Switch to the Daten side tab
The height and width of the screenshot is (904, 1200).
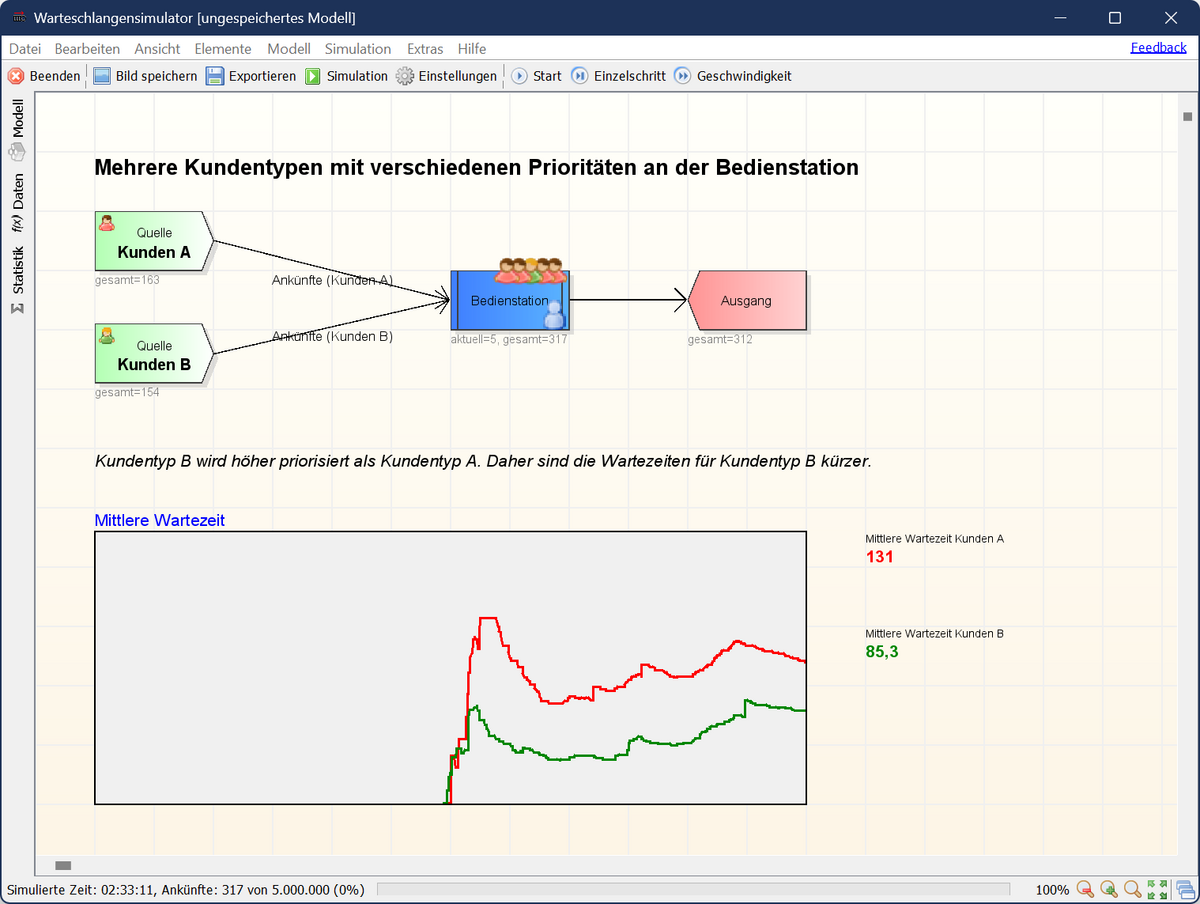pos(18,203)
